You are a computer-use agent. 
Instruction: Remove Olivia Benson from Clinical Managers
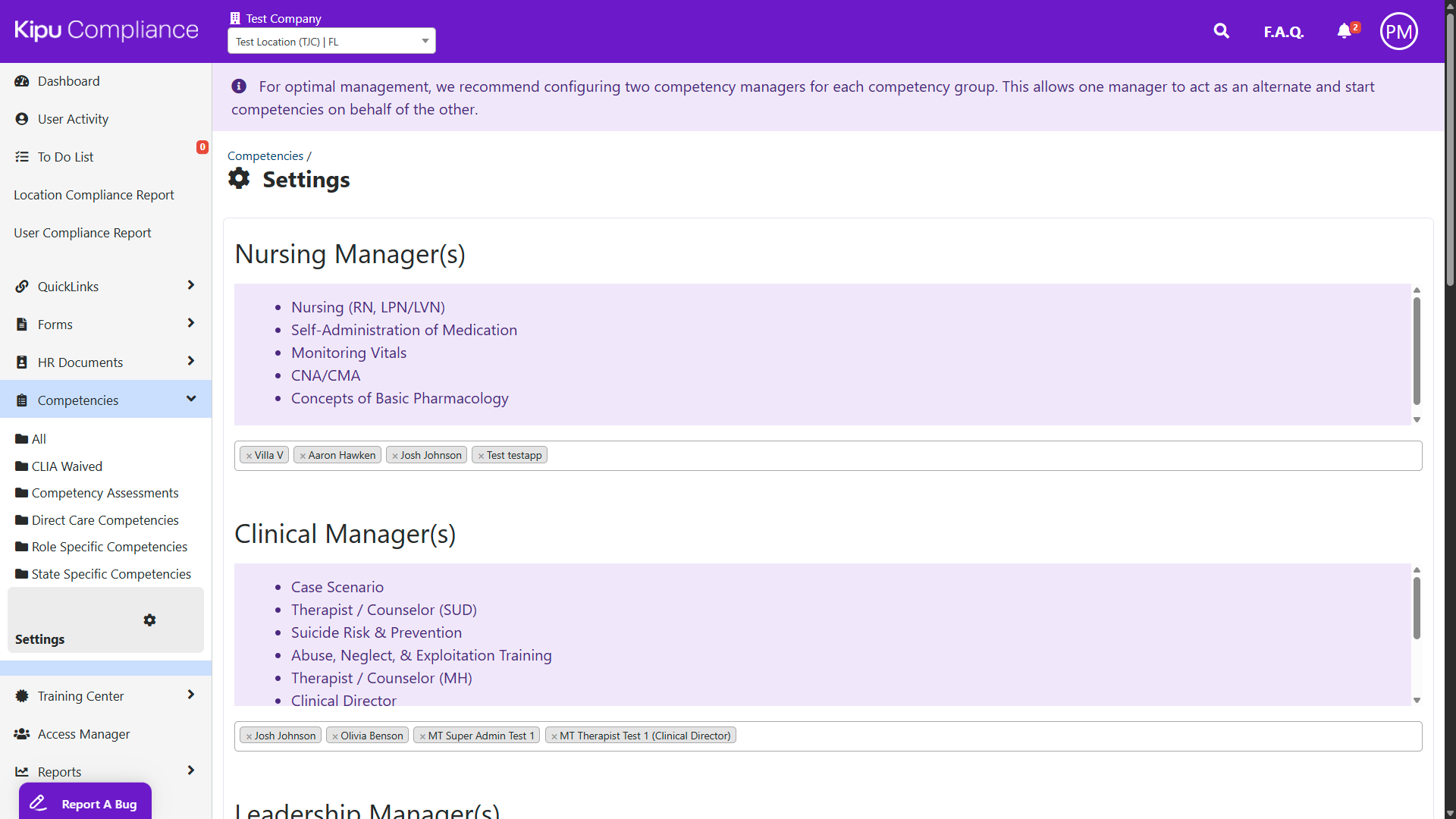(x=335, y=736)
